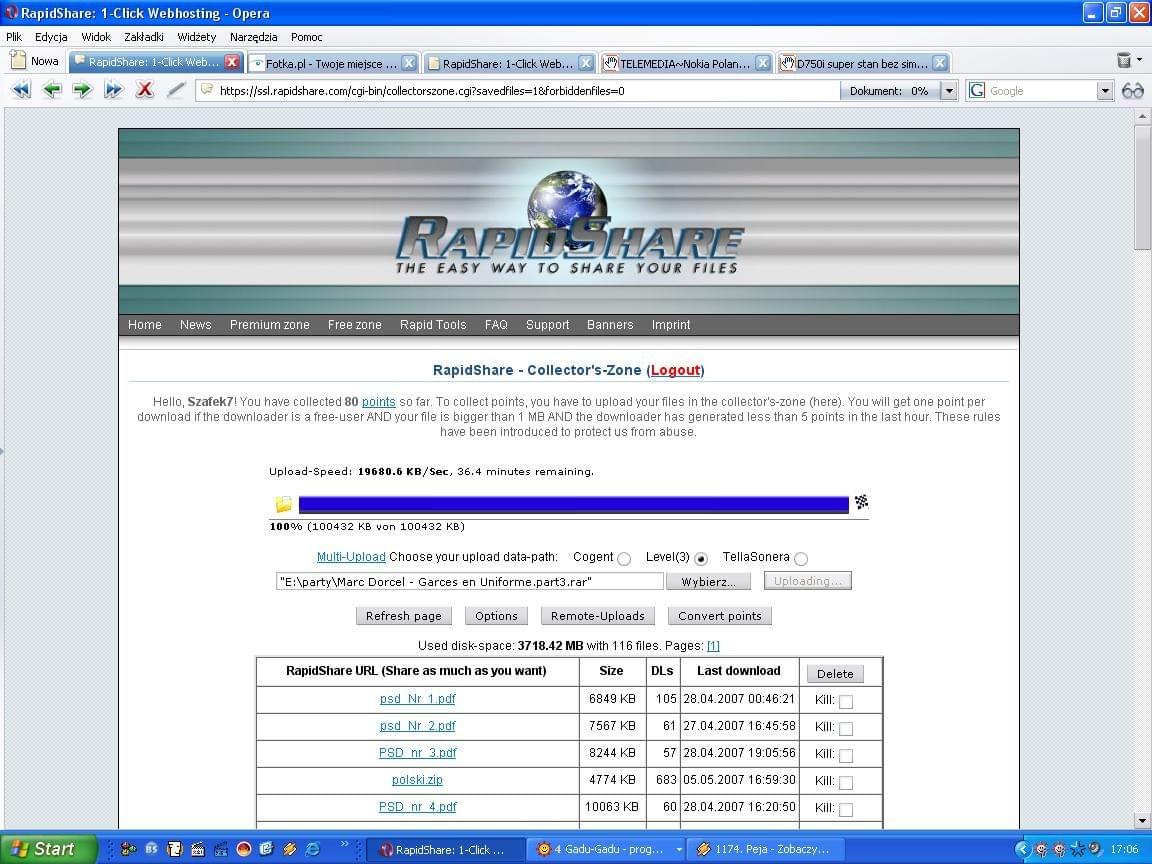
Task: Click the wand pencil icon in toolbar
Action: (176, 90)
